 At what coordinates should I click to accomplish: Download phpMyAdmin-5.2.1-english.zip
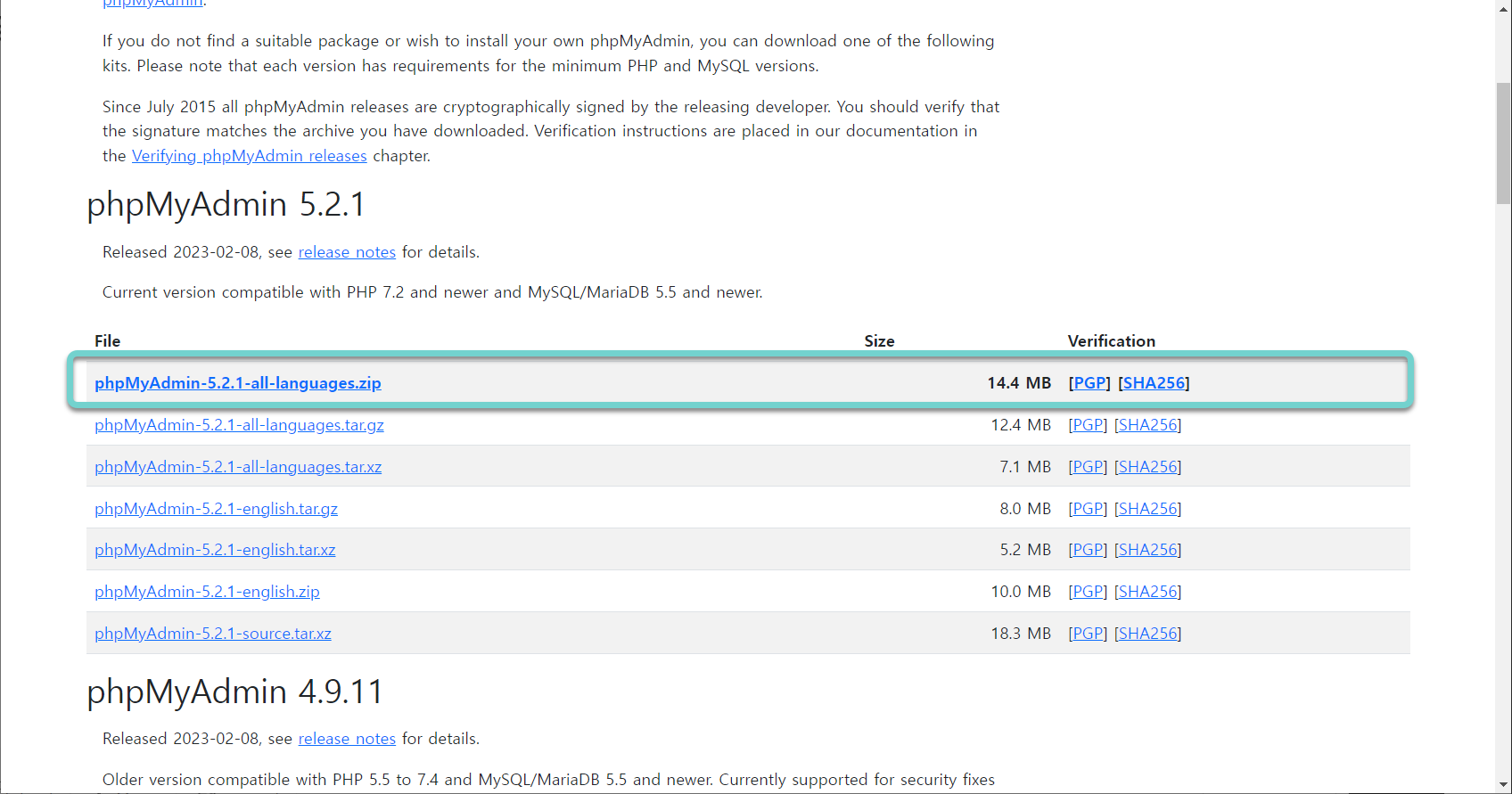[x=207, y=592]
